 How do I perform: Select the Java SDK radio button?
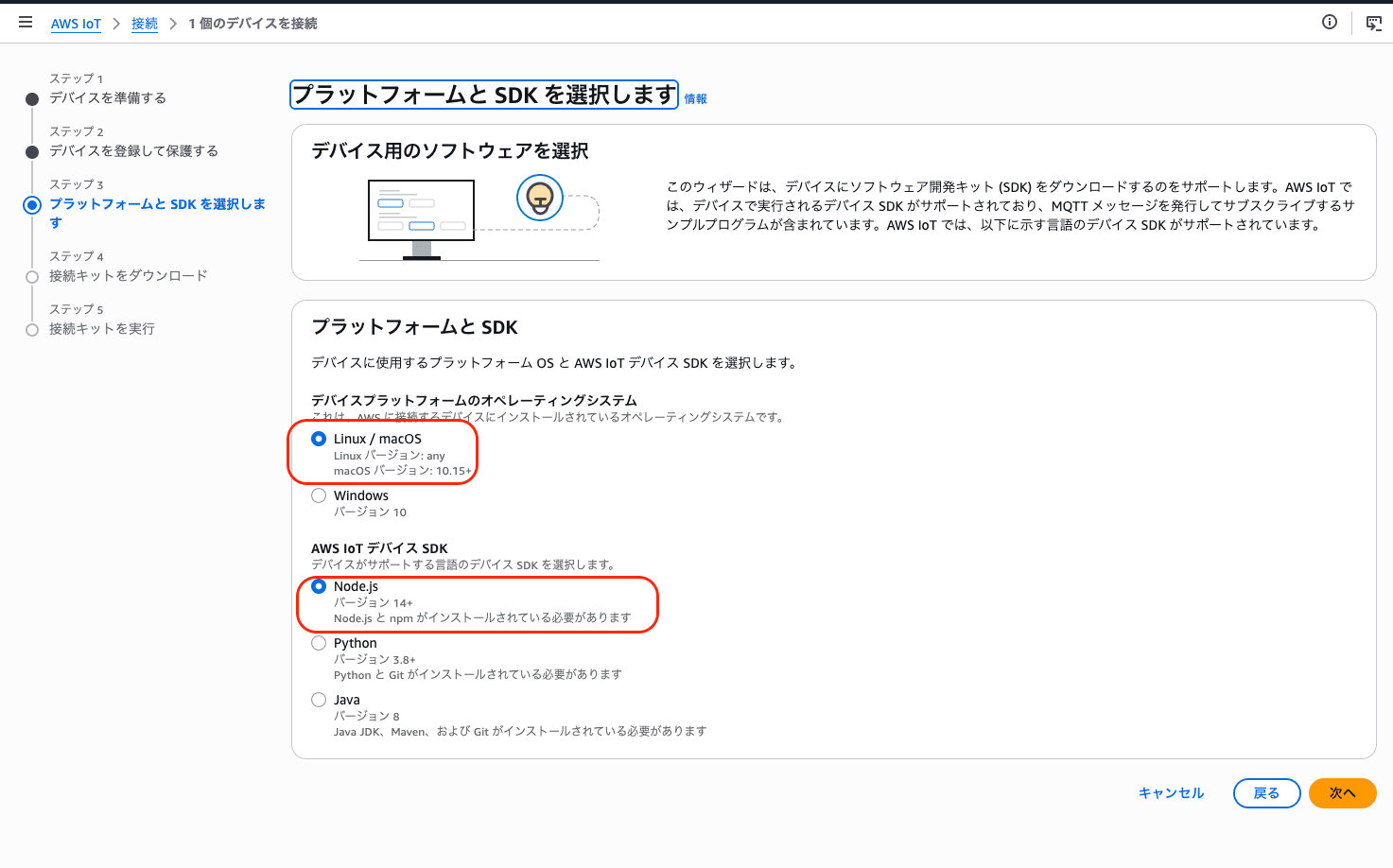319,700
